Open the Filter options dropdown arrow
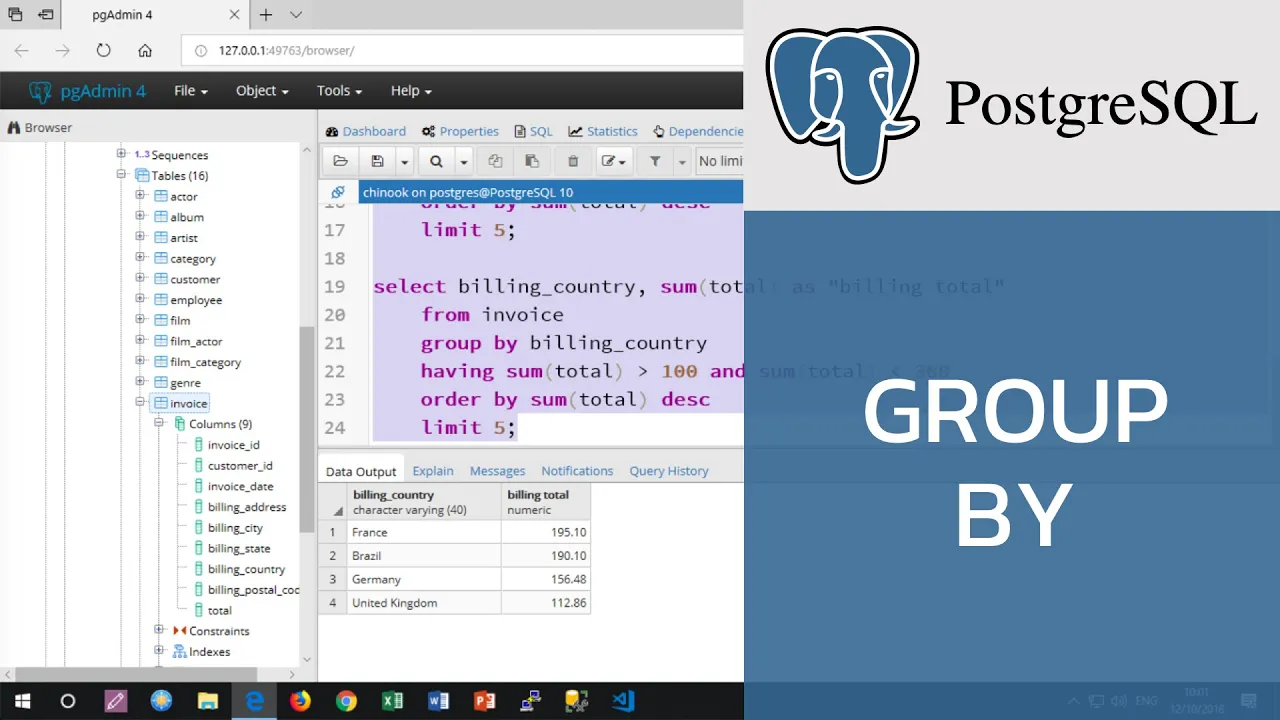Image resolution: width=1280 pixels, height=720 pixels. pos(682,161)
